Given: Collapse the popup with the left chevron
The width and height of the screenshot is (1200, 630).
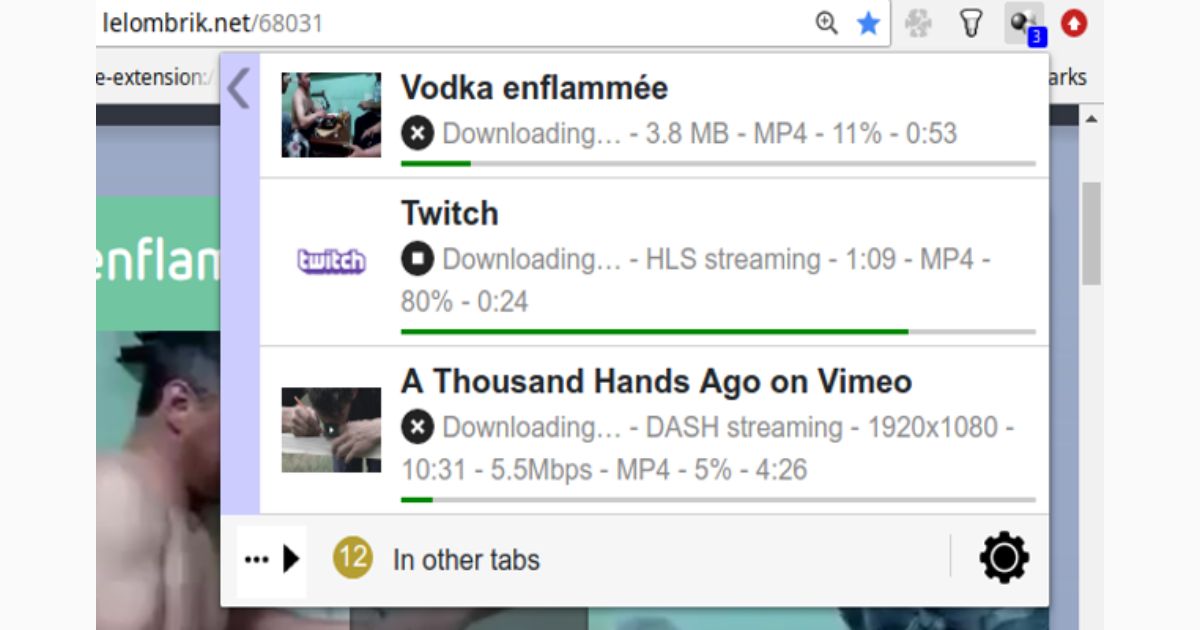Looking at the screenshot, I should 239,88.
